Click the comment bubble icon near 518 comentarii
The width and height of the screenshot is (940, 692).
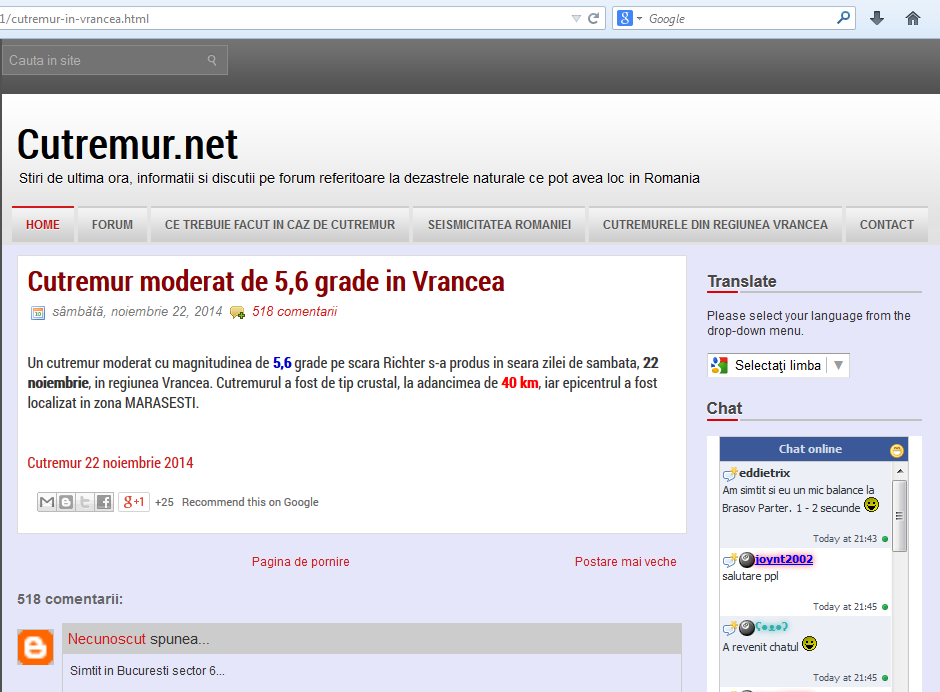[237, 312]
